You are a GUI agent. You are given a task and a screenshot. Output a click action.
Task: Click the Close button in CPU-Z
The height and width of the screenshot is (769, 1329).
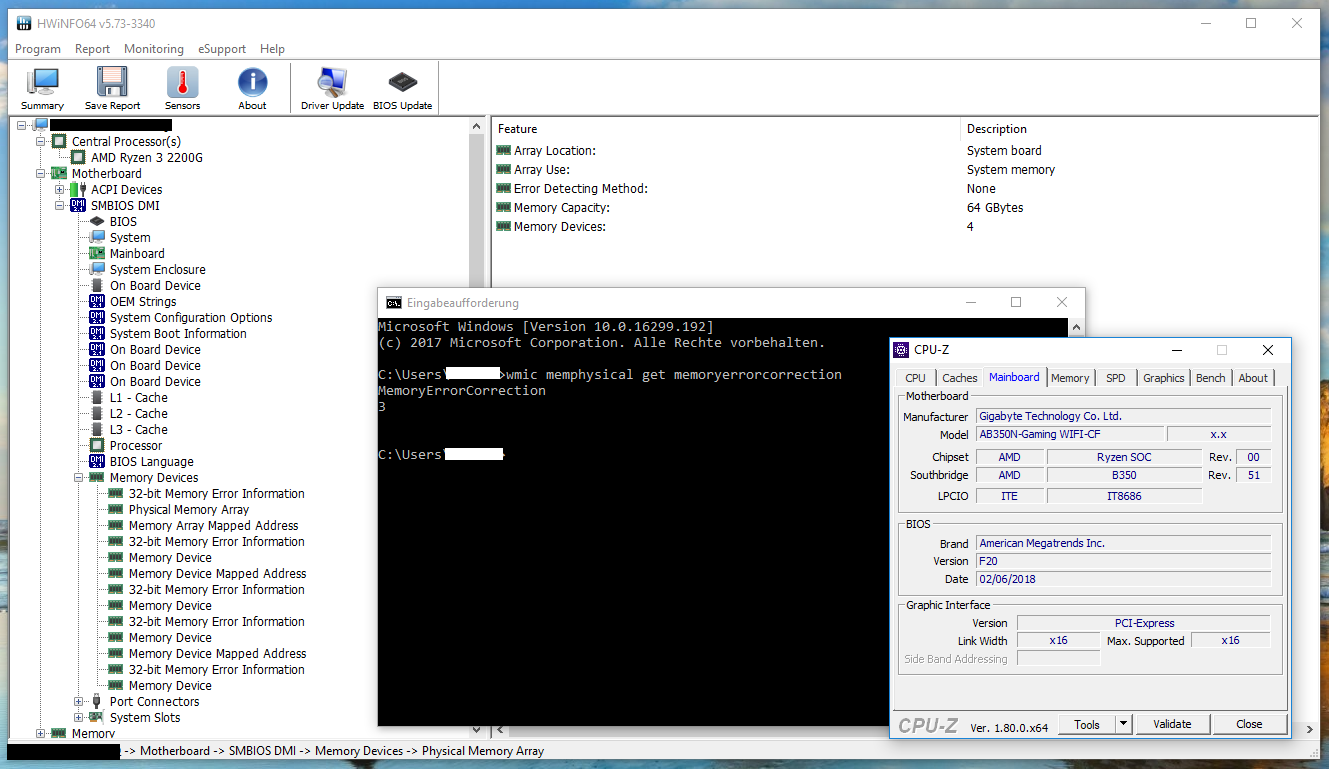[x=1249, y=724]
